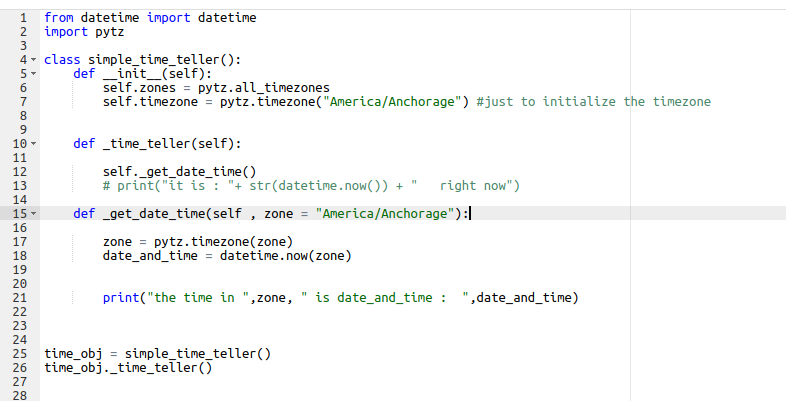This screenshot has height=401, width=786.
Task: Fold the _time_teller method at line 10
Action: tap(35, 144)
